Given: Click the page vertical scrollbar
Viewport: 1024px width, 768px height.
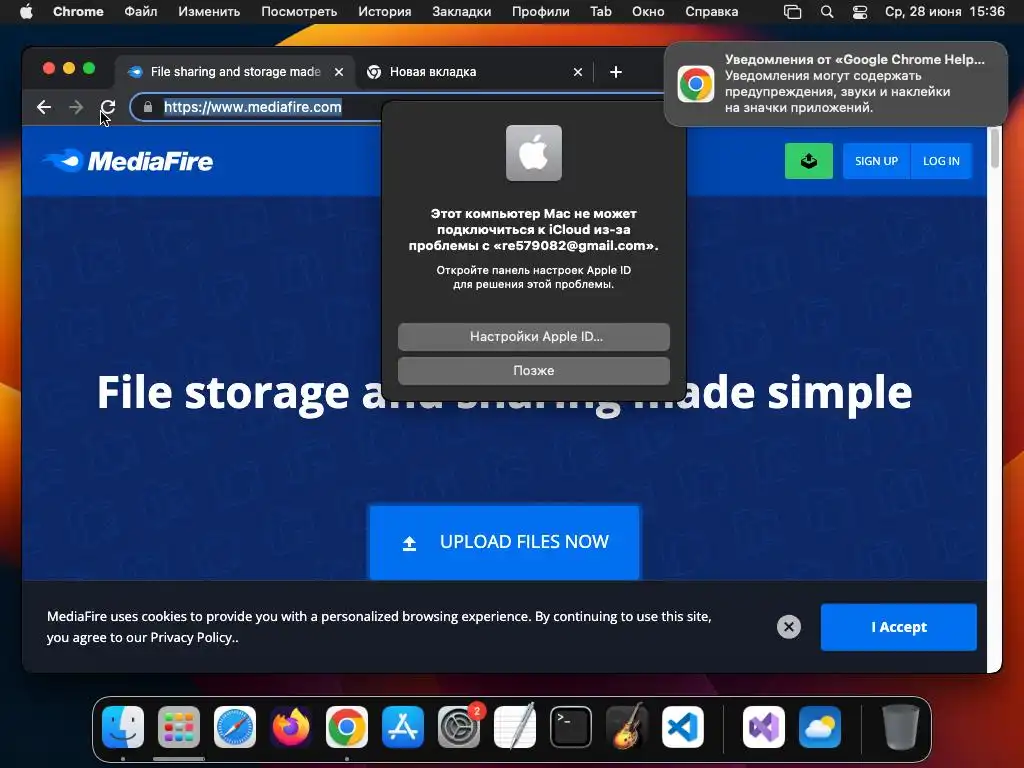Looking at the screenshot, I should click(x=995, y=149).
